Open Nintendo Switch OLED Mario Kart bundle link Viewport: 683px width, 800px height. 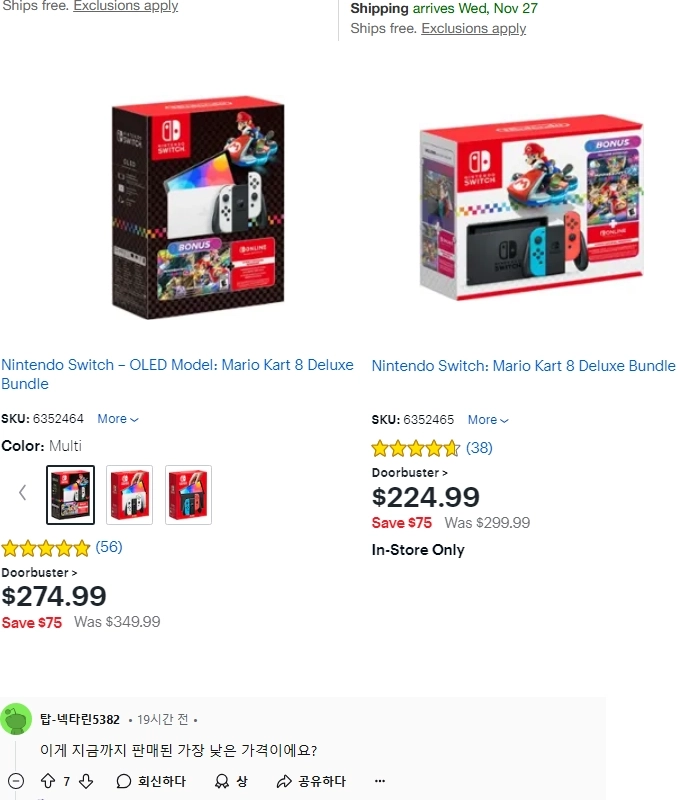(177, 374)
